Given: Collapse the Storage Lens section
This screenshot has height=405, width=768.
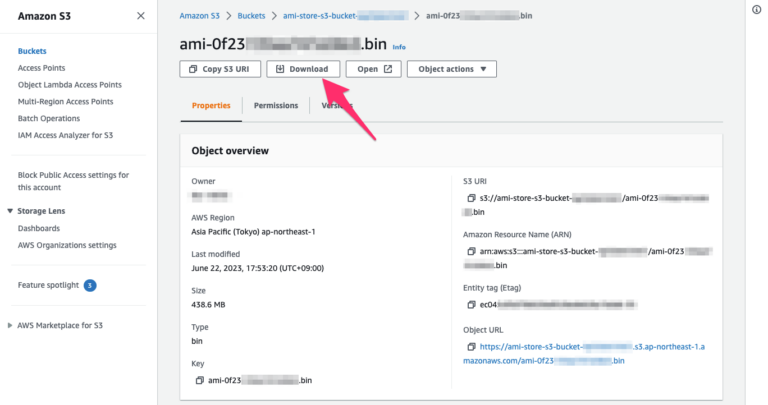Looking at the screenshot, I should (10, 211).
